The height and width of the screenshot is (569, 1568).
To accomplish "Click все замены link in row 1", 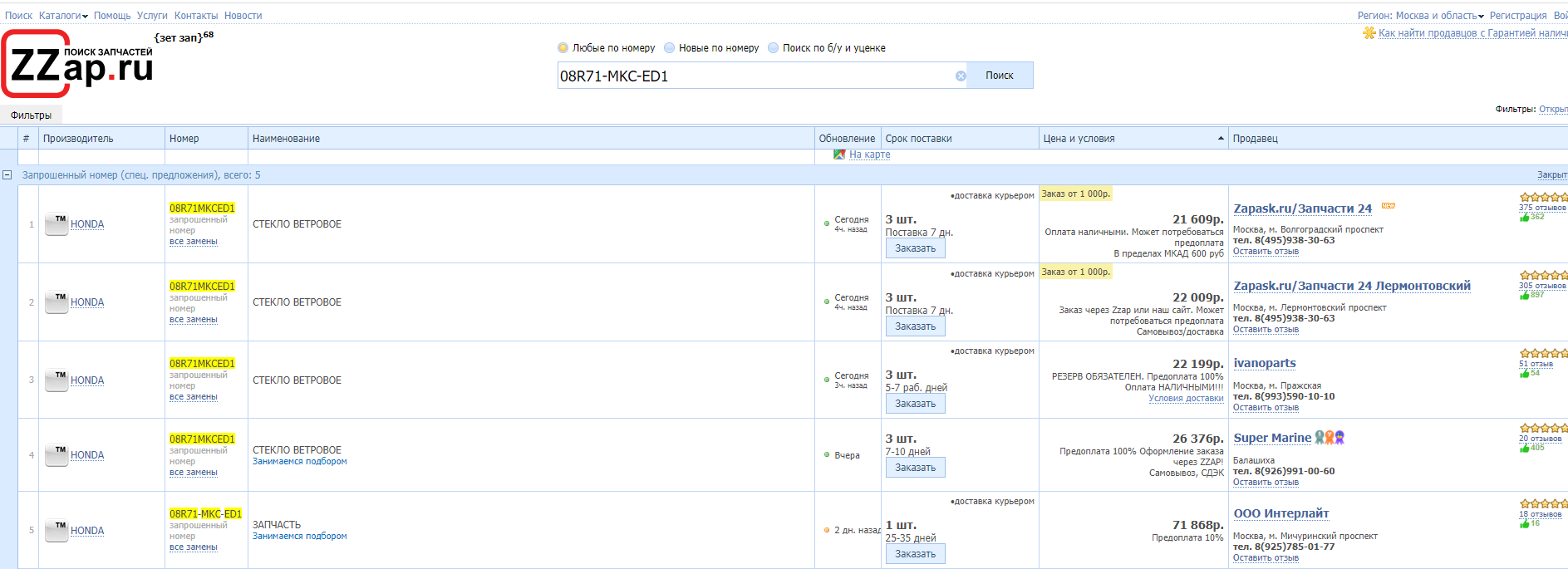I will click(x=194, y=242).
